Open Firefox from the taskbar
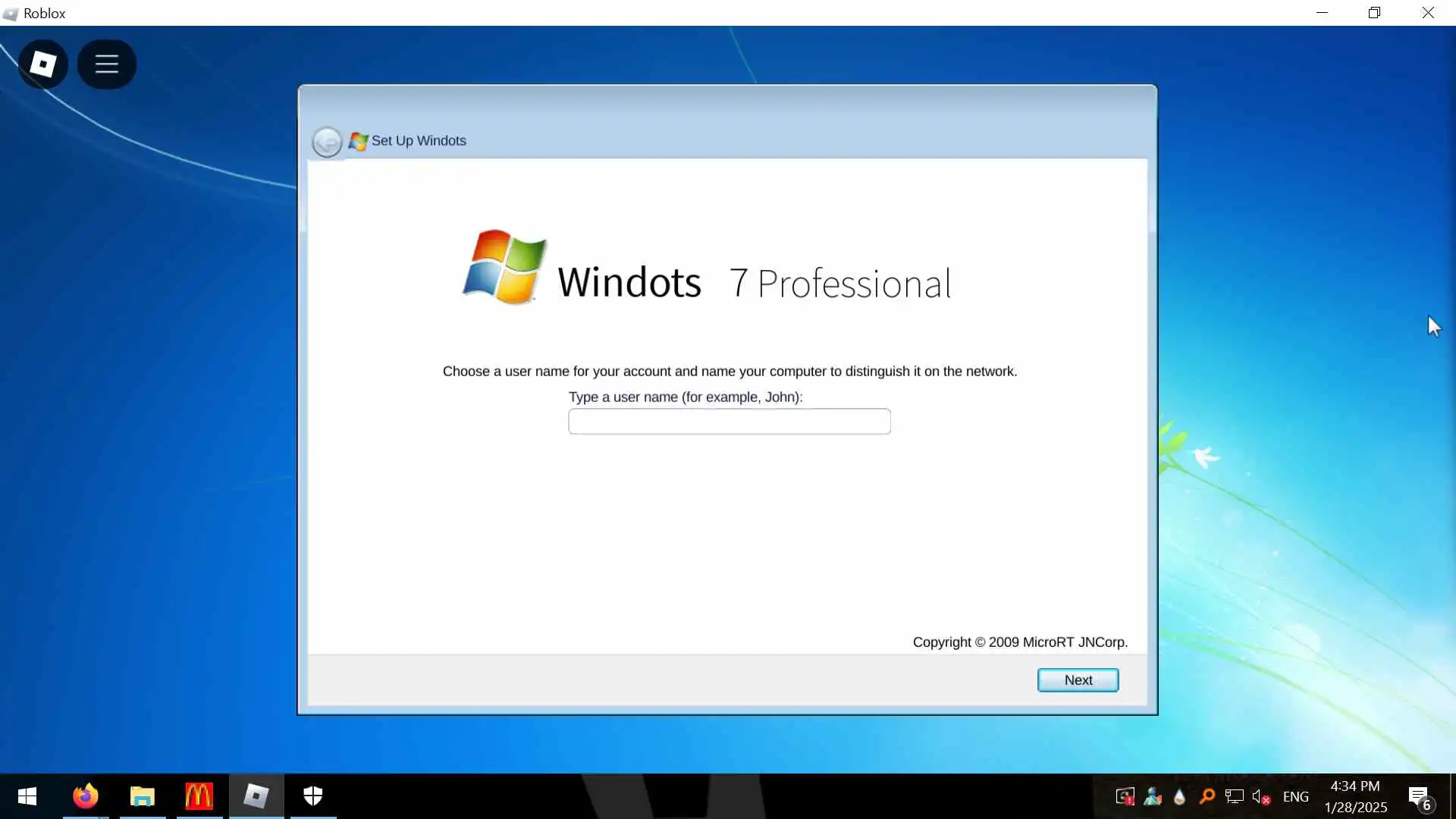 86,796
